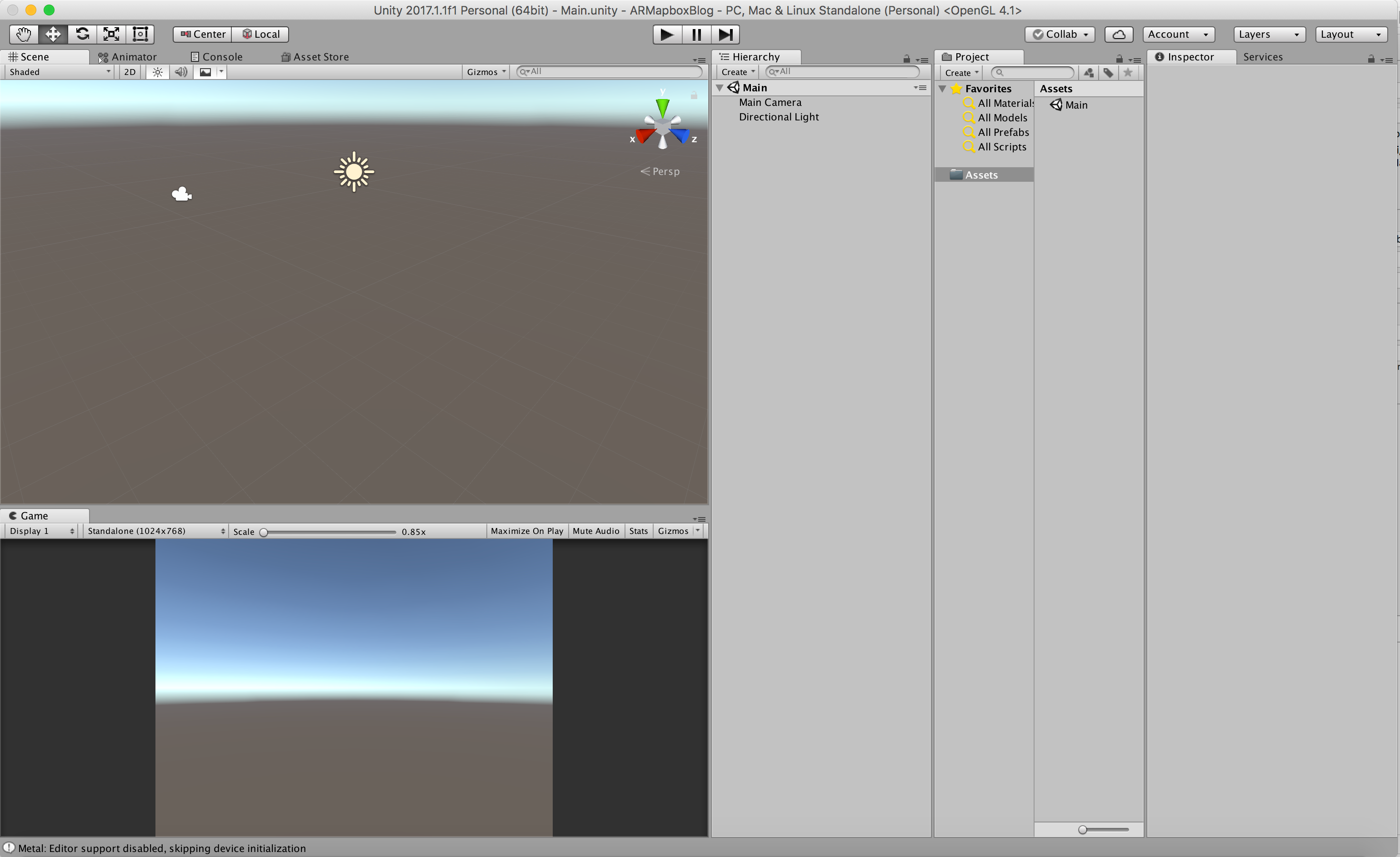Select the Scale tool
This screenshot has width=1400, height=857.
[x=111, y=34]
